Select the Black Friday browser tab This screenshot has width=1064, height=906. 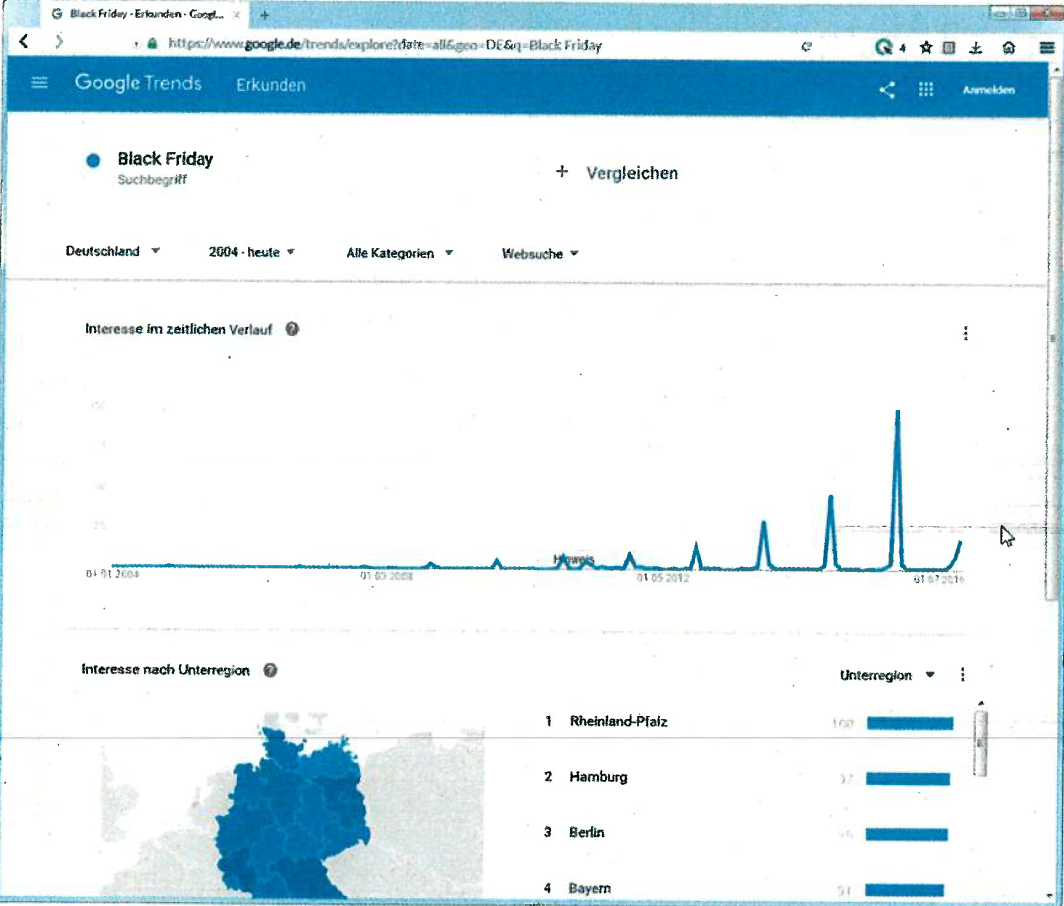(146, 14)
